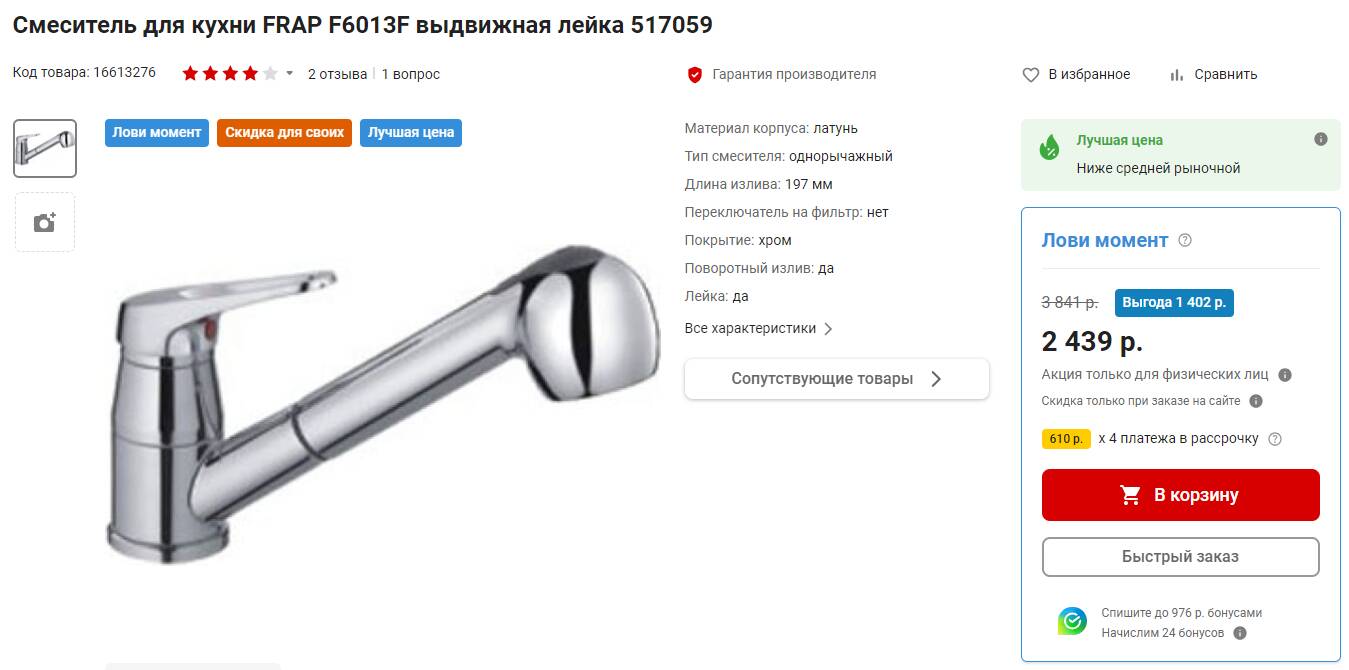Show info about Акция только для физических лиц

1285,375
